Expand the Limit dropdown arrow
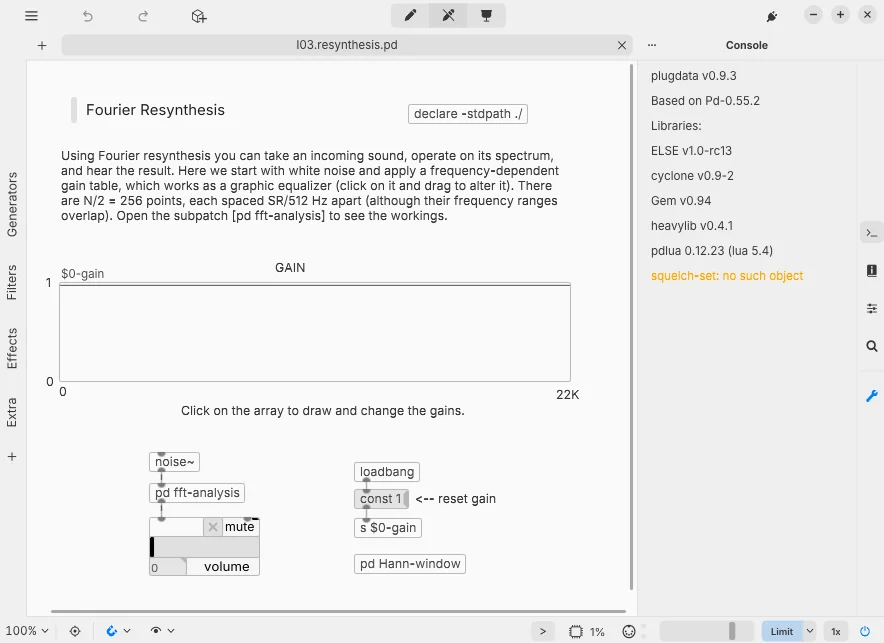 (x=810, y=631)
